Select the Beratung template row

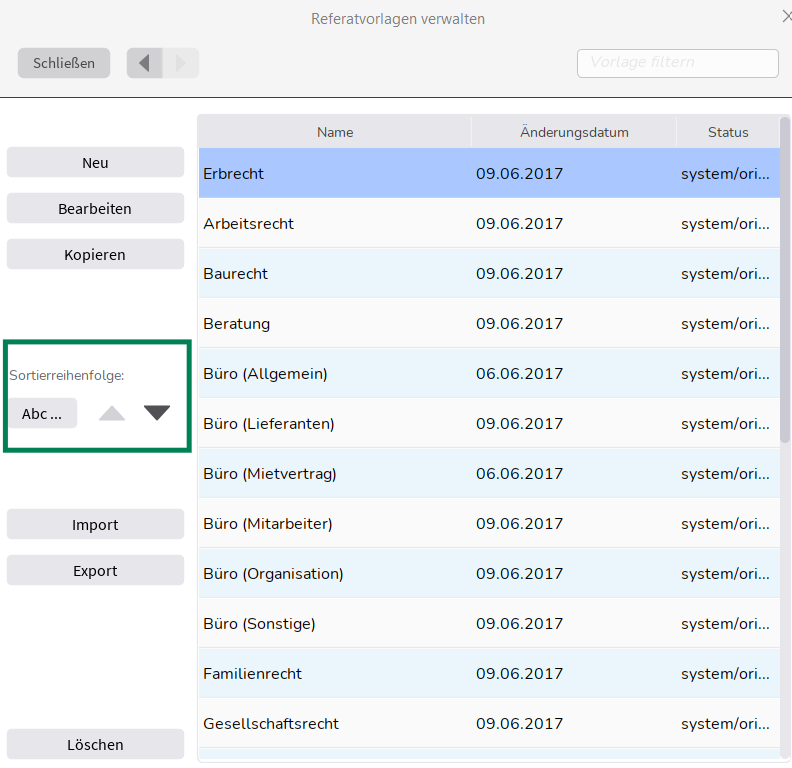pyautogui.click(x=489, y=323)
